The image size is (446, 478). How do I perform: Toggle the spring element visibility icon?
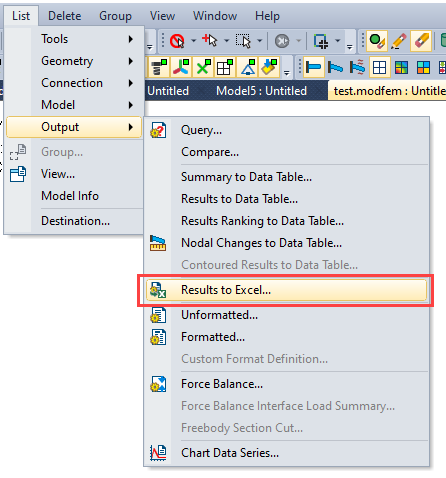coord(159,67)
